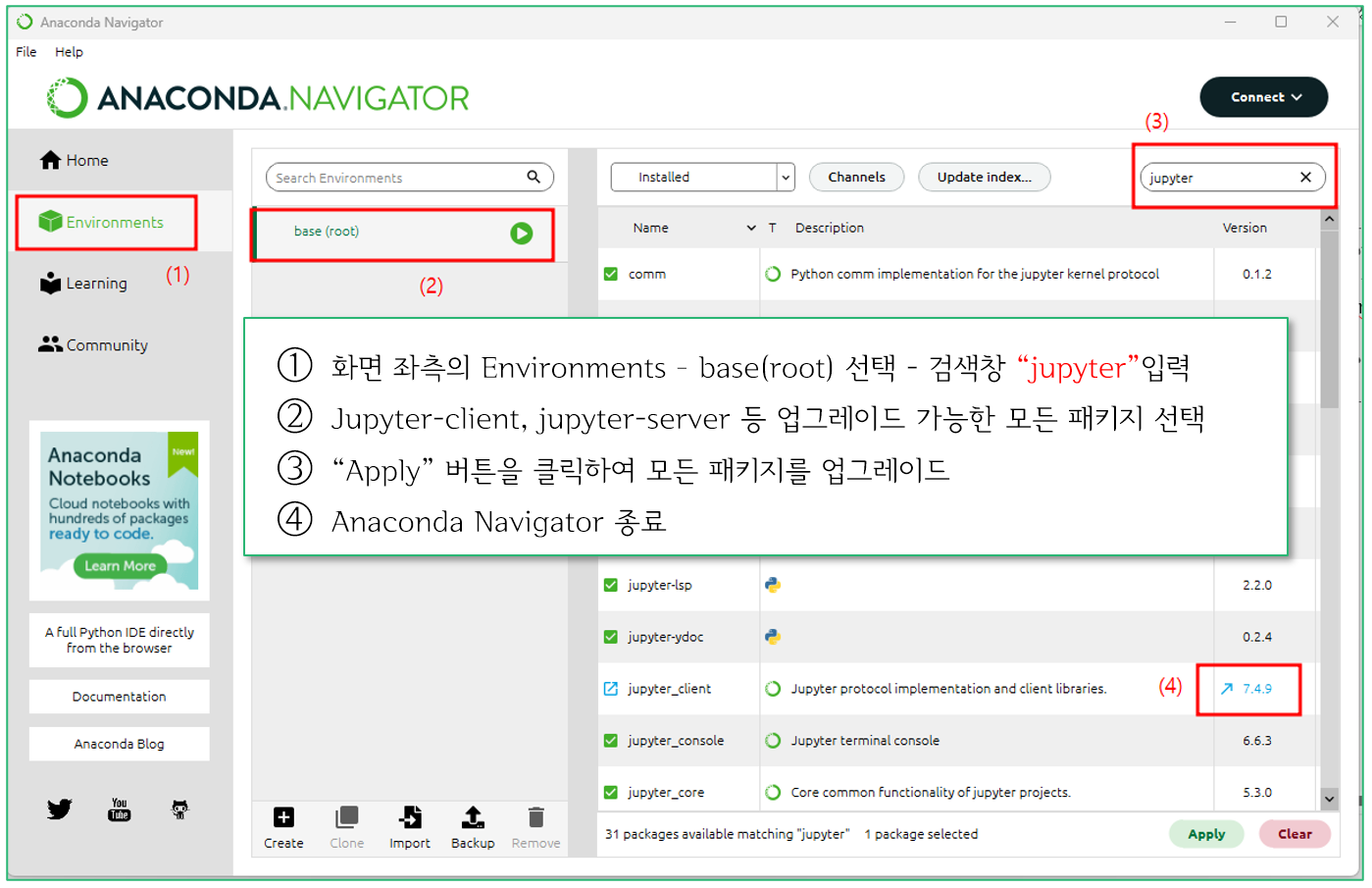
Task: Click the Version column header
Action: click(x=1245, y=228)
